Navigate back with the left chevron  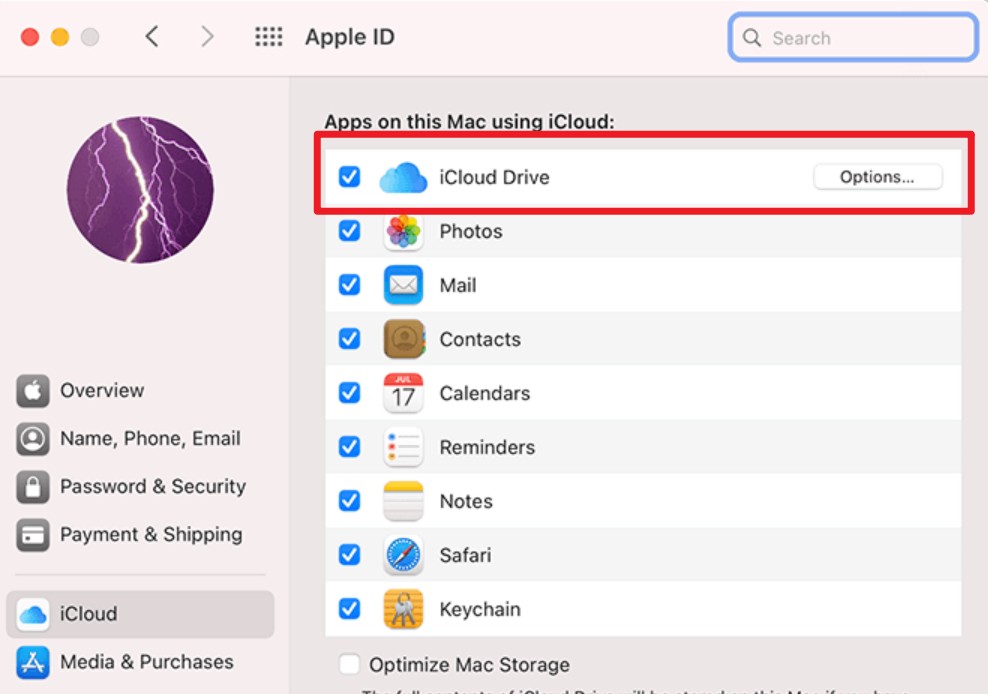[152, 36]
